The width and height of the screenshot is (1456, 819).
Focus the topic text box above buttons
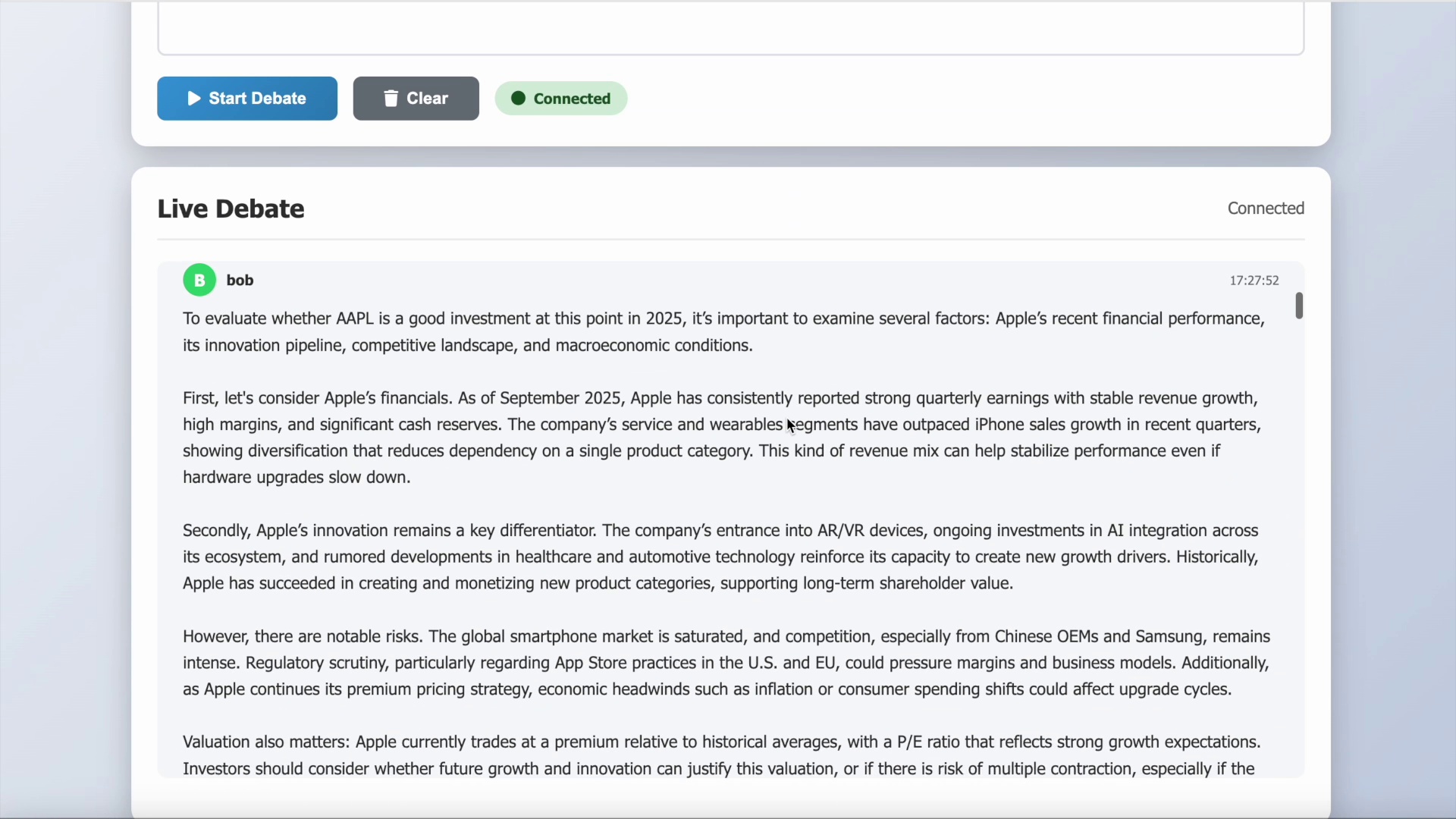(730, 27)
